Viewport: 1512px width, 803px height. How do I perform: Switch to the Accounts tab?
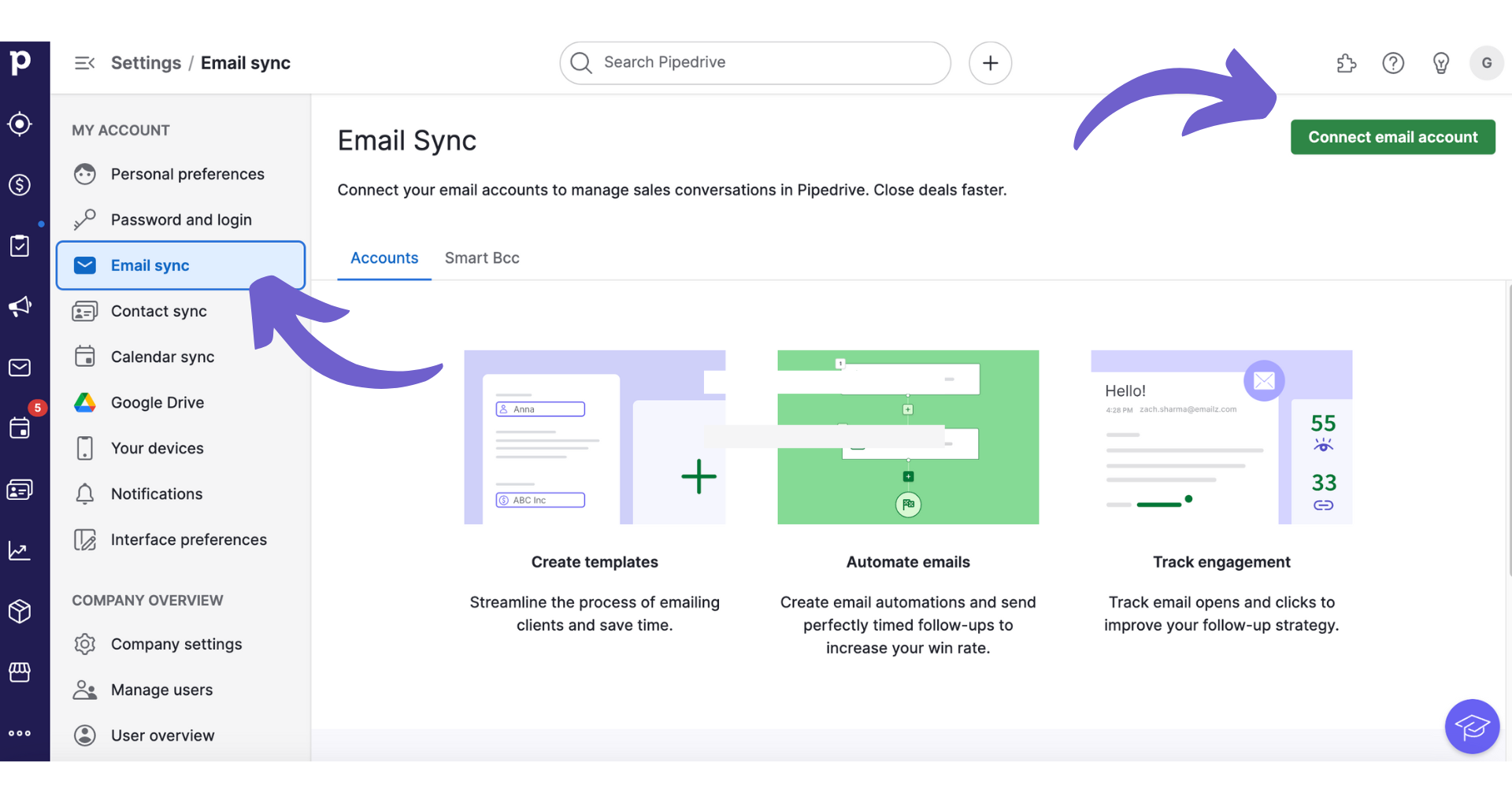coord(384,257)
